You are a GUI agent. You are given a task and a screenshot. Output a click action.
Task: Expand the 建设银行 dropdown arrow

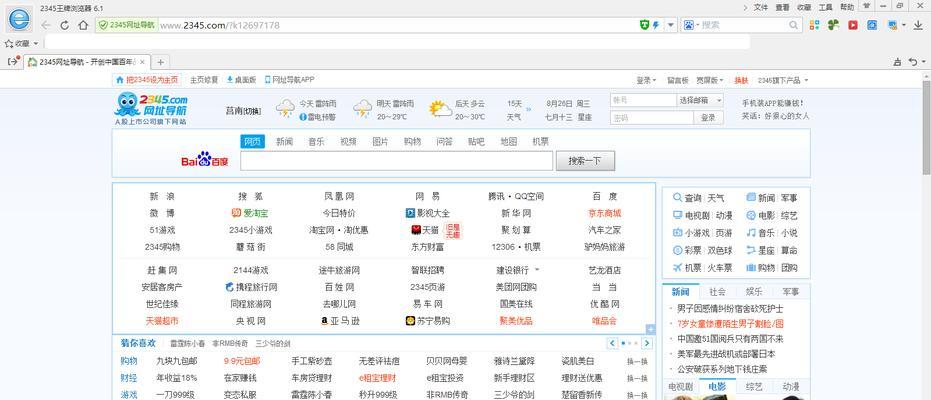point(537,269)
